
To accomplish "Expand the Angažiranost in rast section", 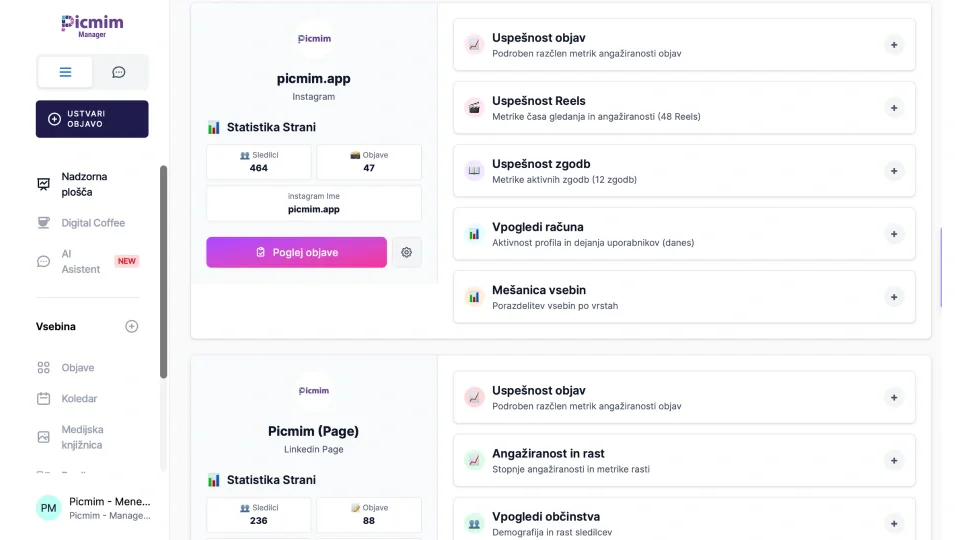I will click(x=894, y=460).
